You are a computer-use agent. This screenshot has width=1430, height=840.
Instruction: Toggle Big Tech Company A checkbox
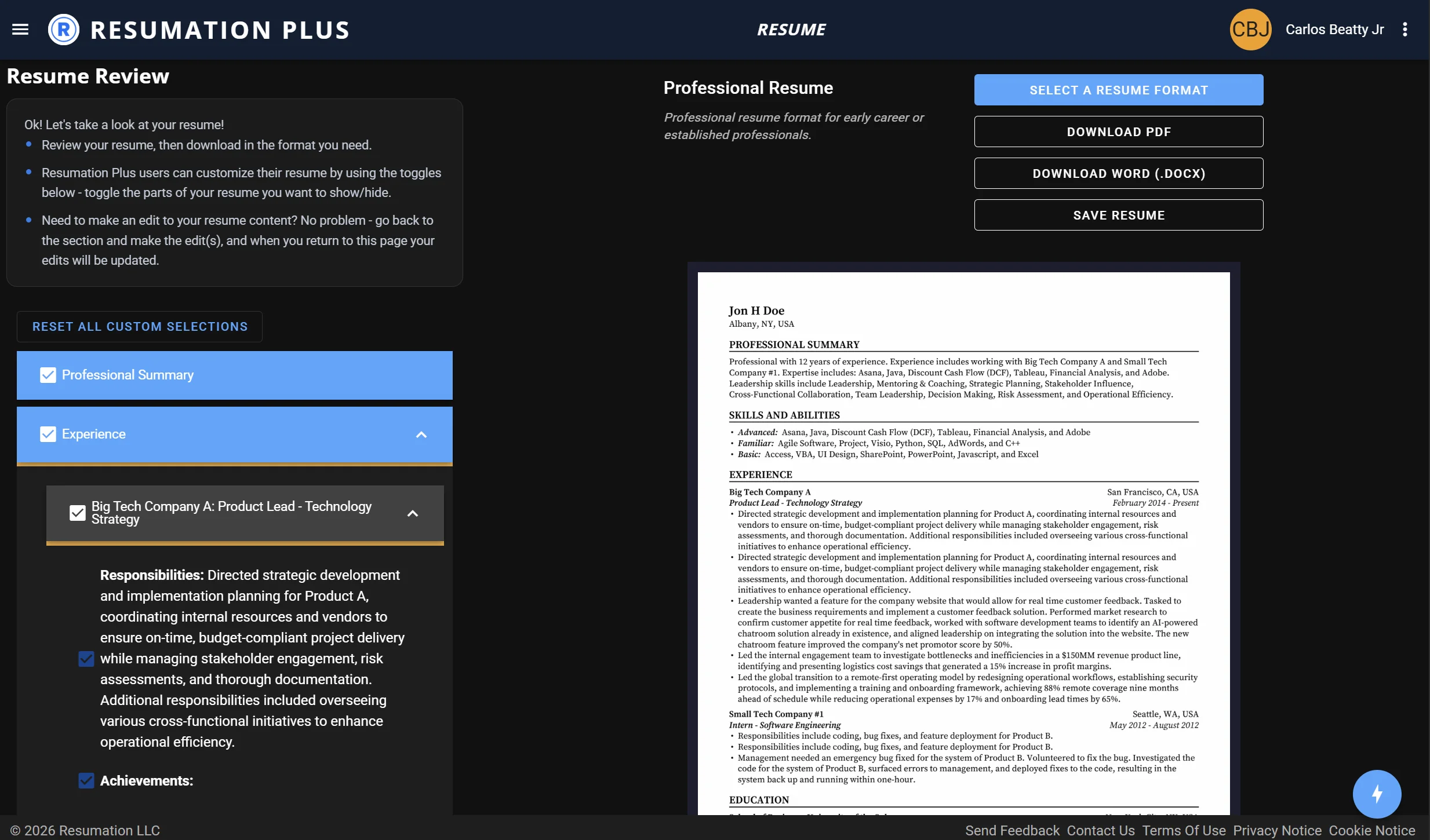(78, 513)
